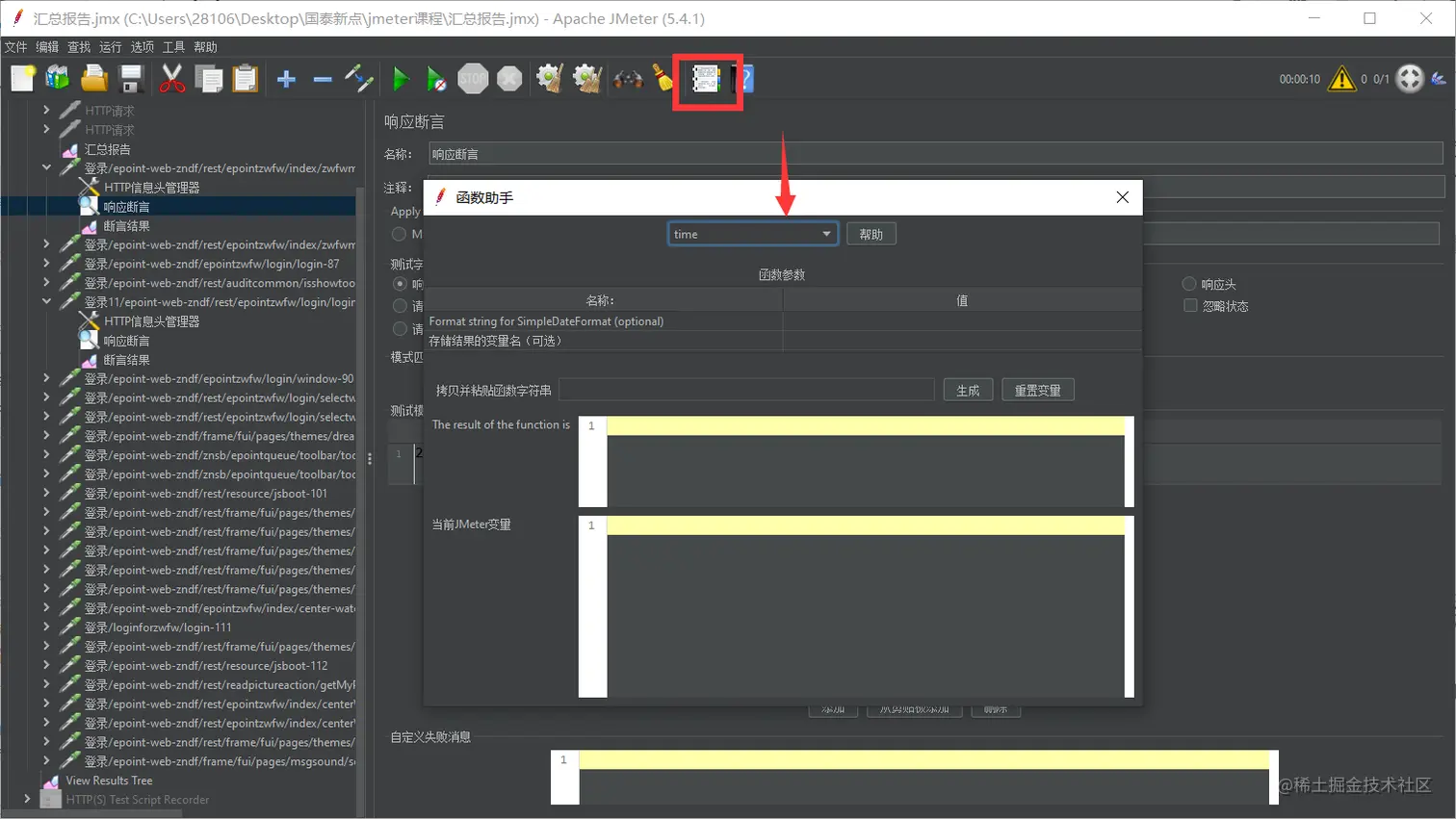Click the 拷贝并粘贴函数字符串 input field
1456x819 pixels.
(746, 390)
